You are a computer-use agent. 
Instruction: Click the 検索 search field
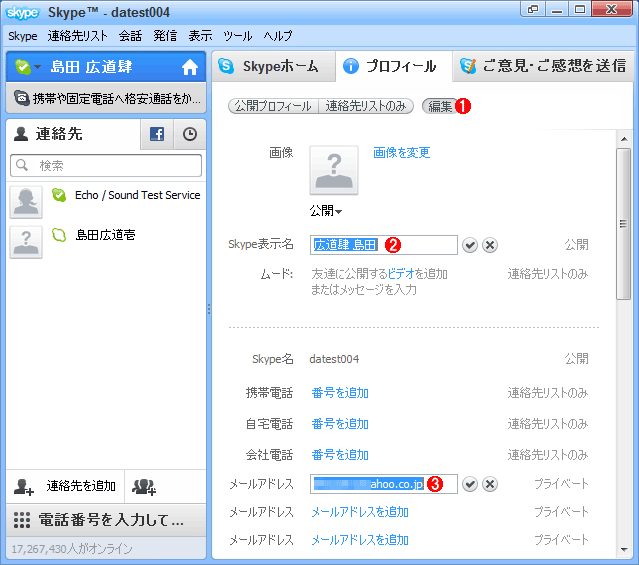coord(106,166)
